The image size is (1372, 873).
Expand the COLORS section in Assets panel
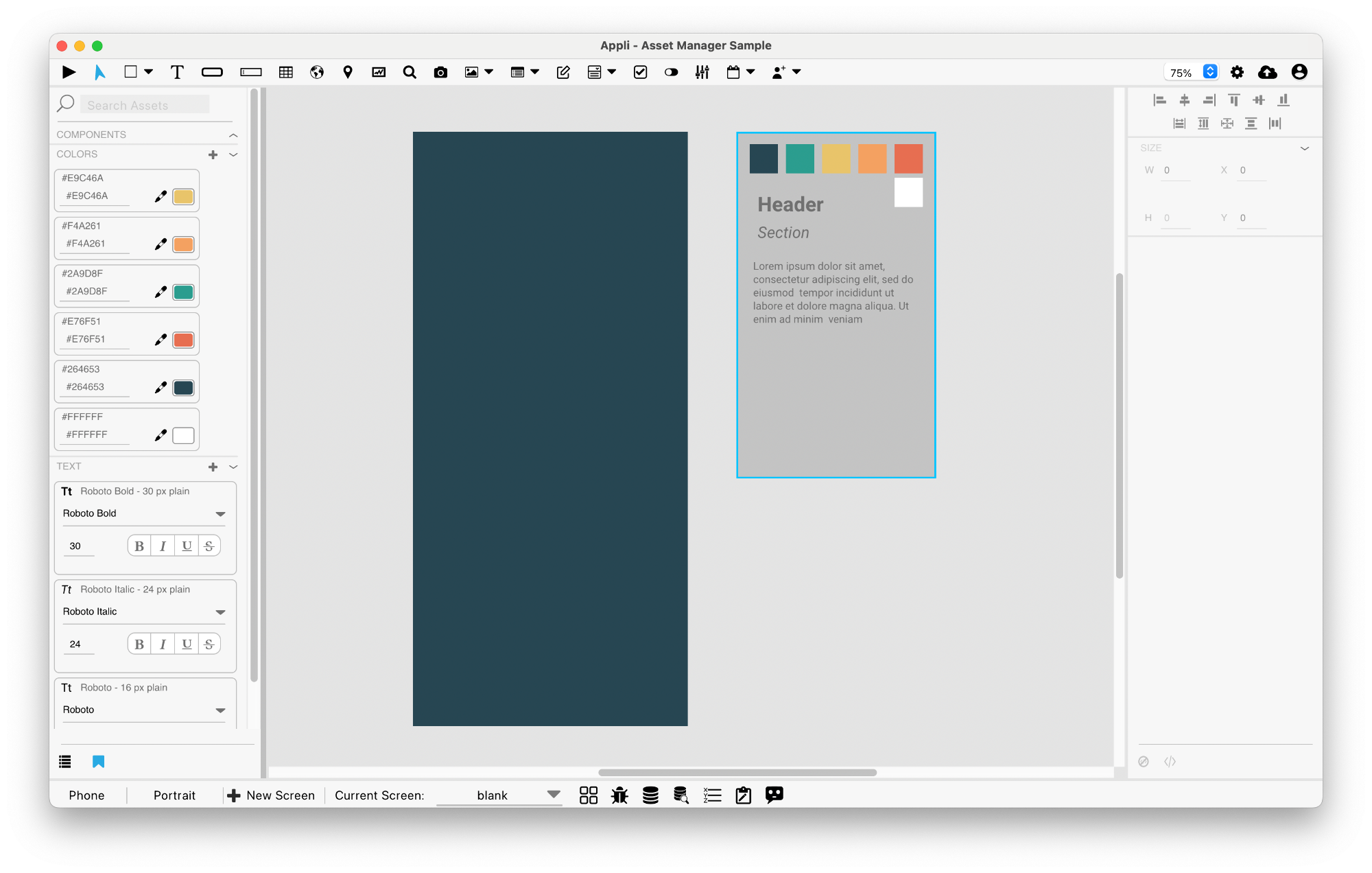[233, 154]
